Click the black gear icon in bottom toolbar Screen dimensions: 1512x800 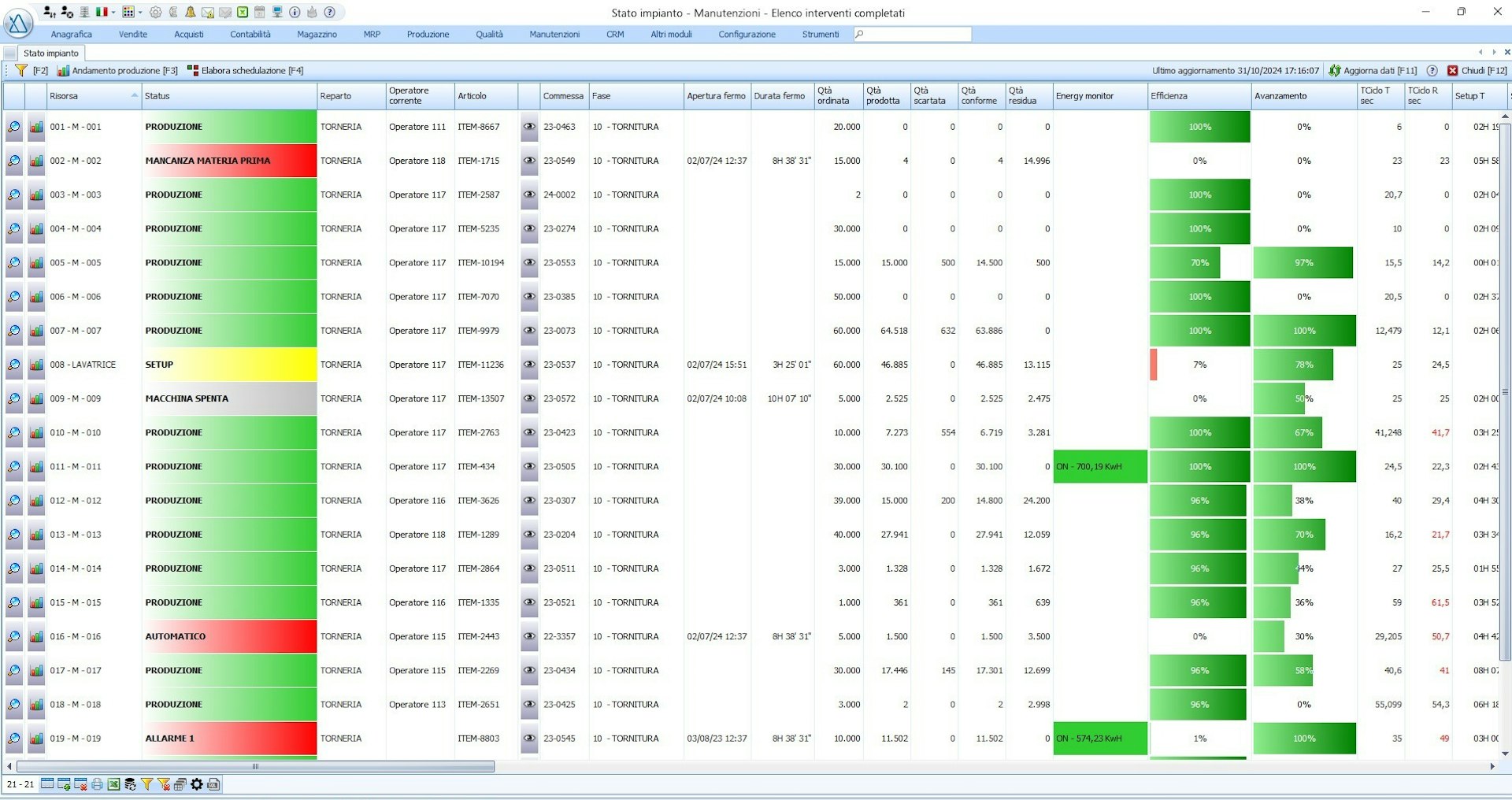(x=197, y=784)
